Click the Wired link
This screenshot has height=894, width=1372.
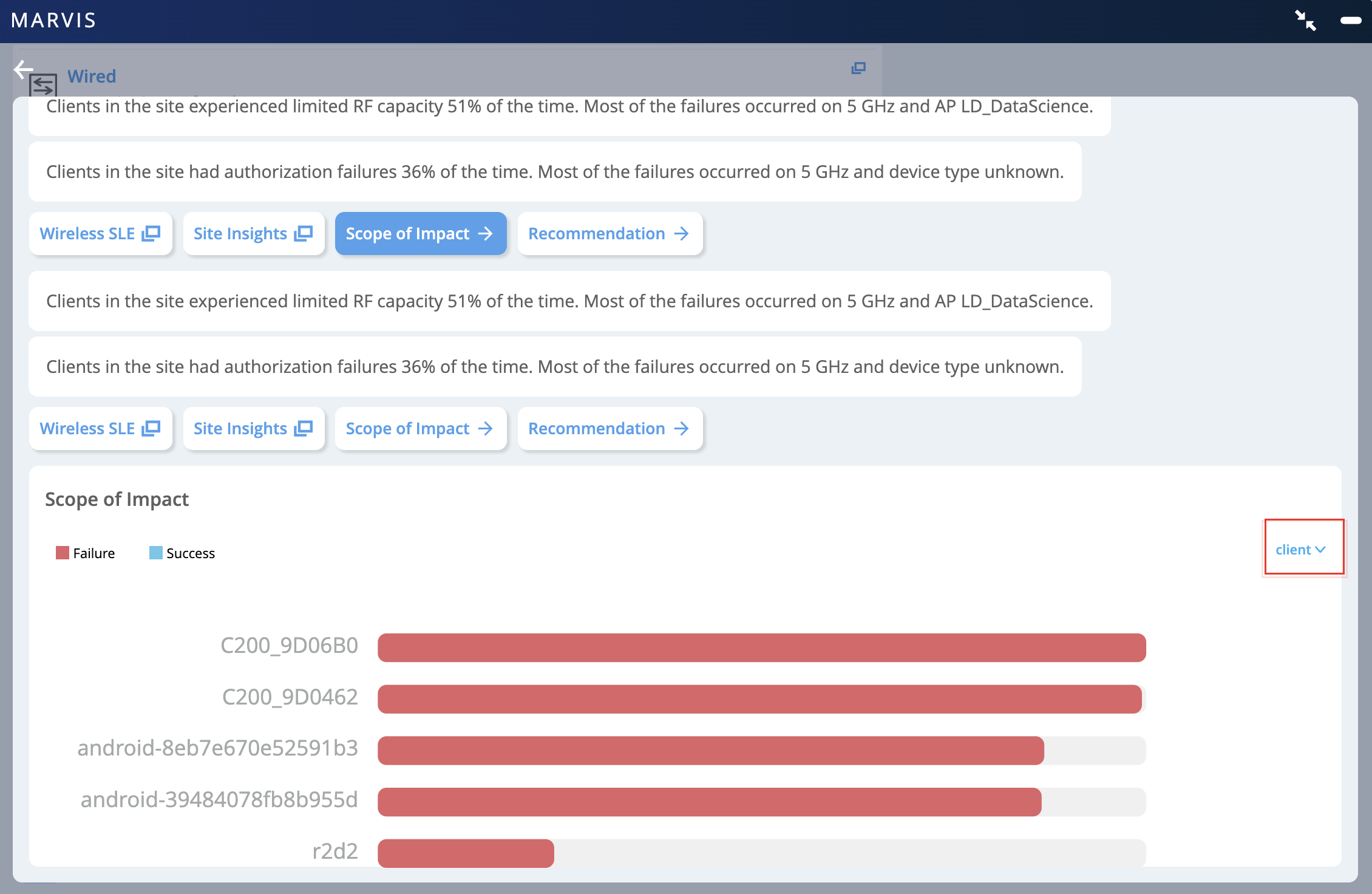pyautogui.click(x=92, y=77)
